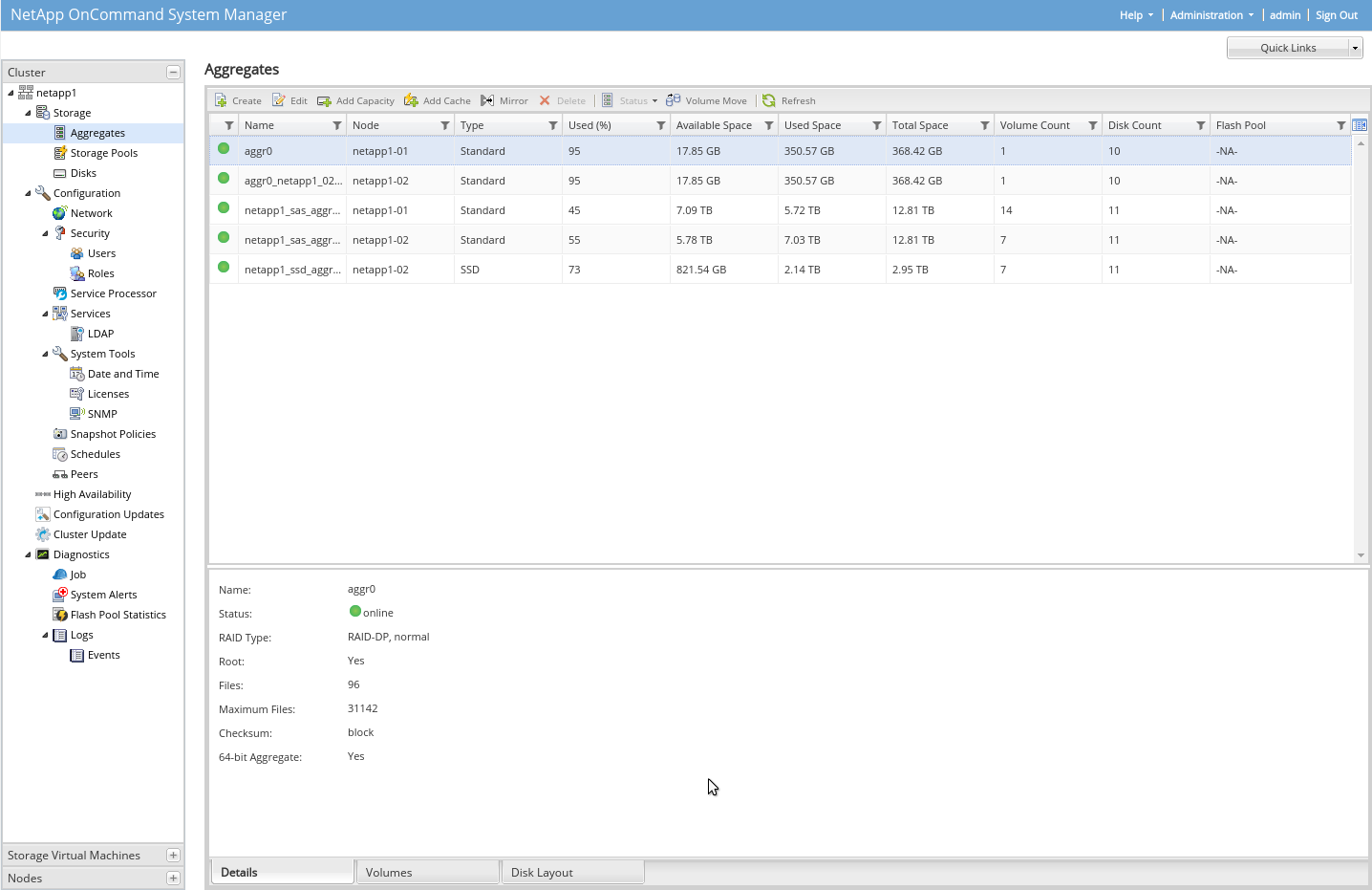Screen dimensions: 1372x890
Task: Open Snapshot Policies item
Action: coord(113,434)
